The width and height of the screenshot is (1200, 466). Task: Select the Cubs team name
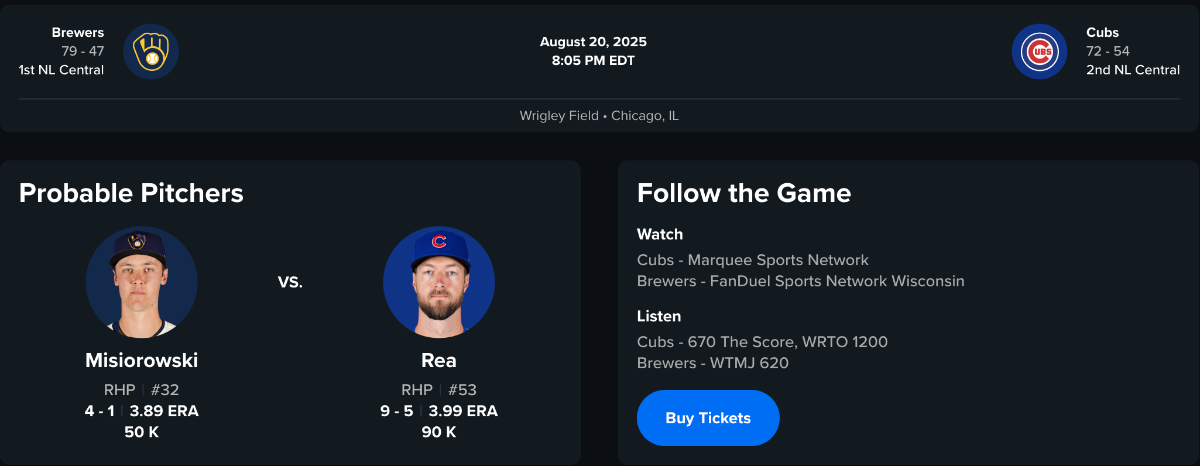pos(1103,33)
